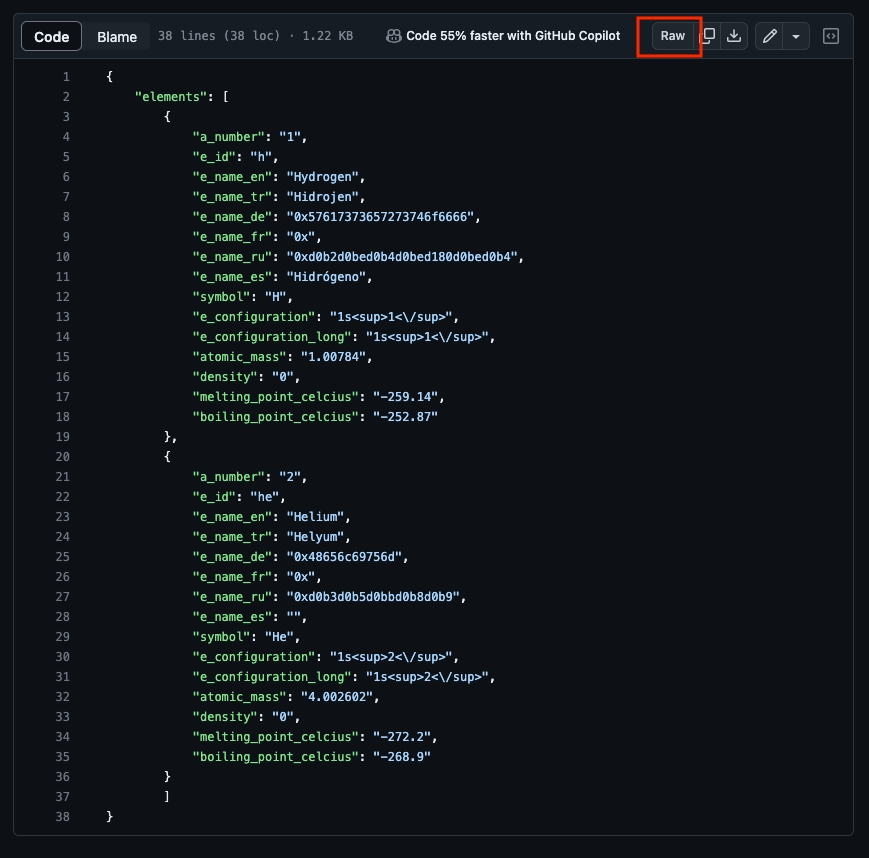Select line number 13

[x=63, y=316]
